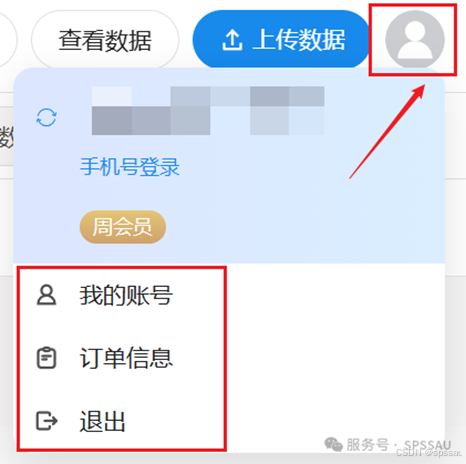Click the red arrow annotation
Viewport: 466px width, 464px height.
point(387,131)
